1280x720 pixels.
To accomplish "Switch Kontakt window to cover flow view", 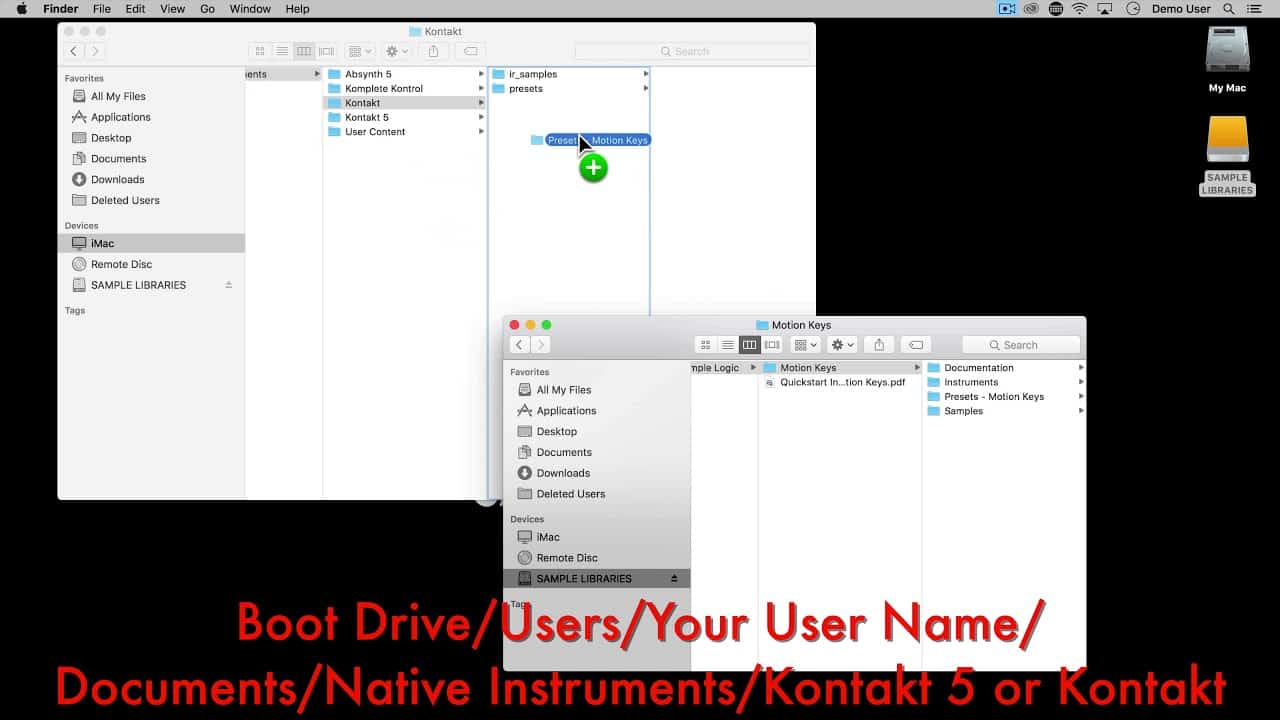I will click(326, 51).
